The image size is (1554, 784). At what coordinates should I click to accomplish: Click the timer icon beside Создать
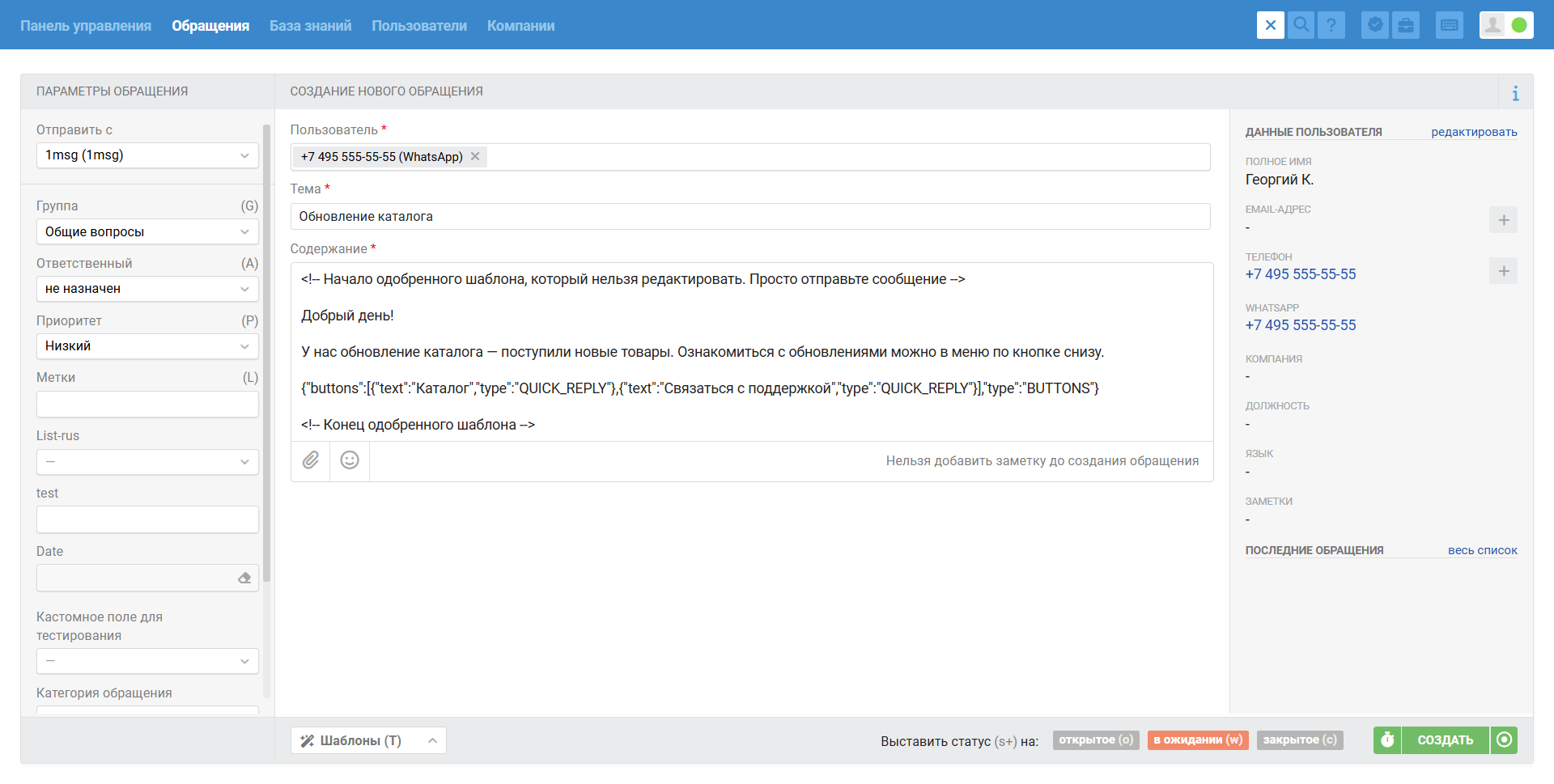[x=1387, y=740]
